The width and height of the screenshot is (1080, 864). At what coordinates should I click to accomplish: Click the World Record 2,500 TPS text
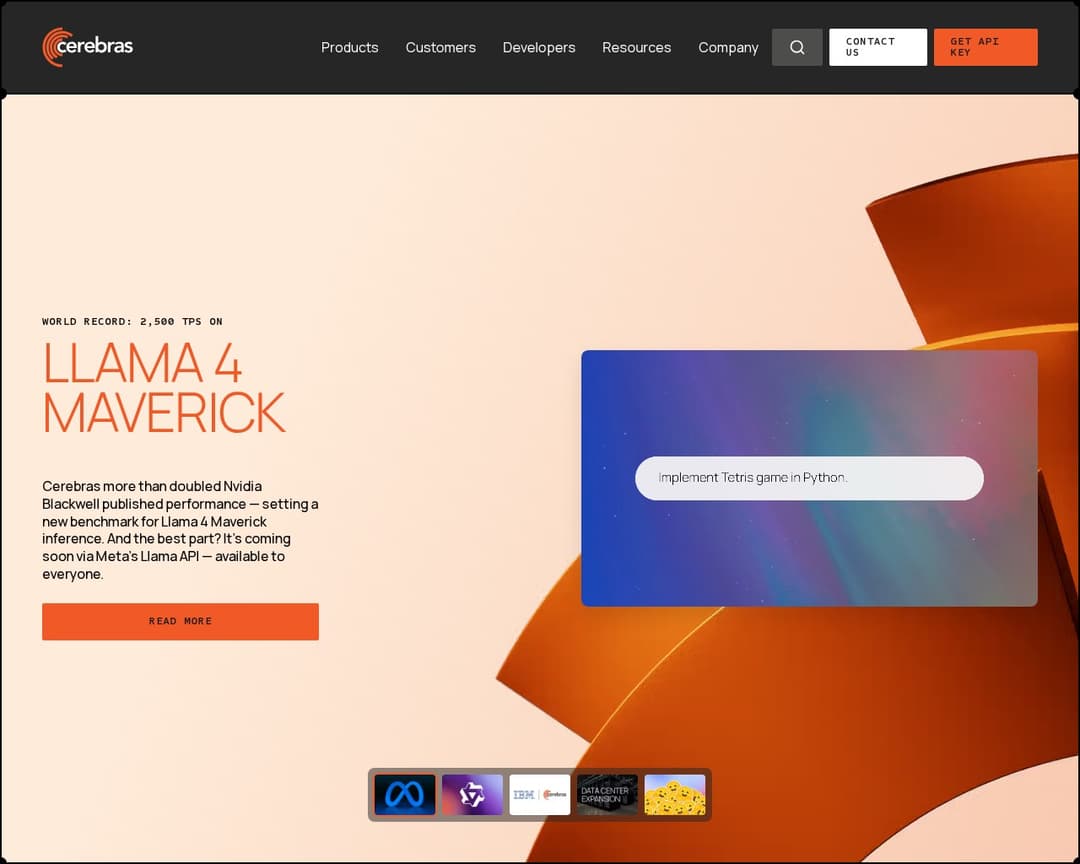point(132,322)
